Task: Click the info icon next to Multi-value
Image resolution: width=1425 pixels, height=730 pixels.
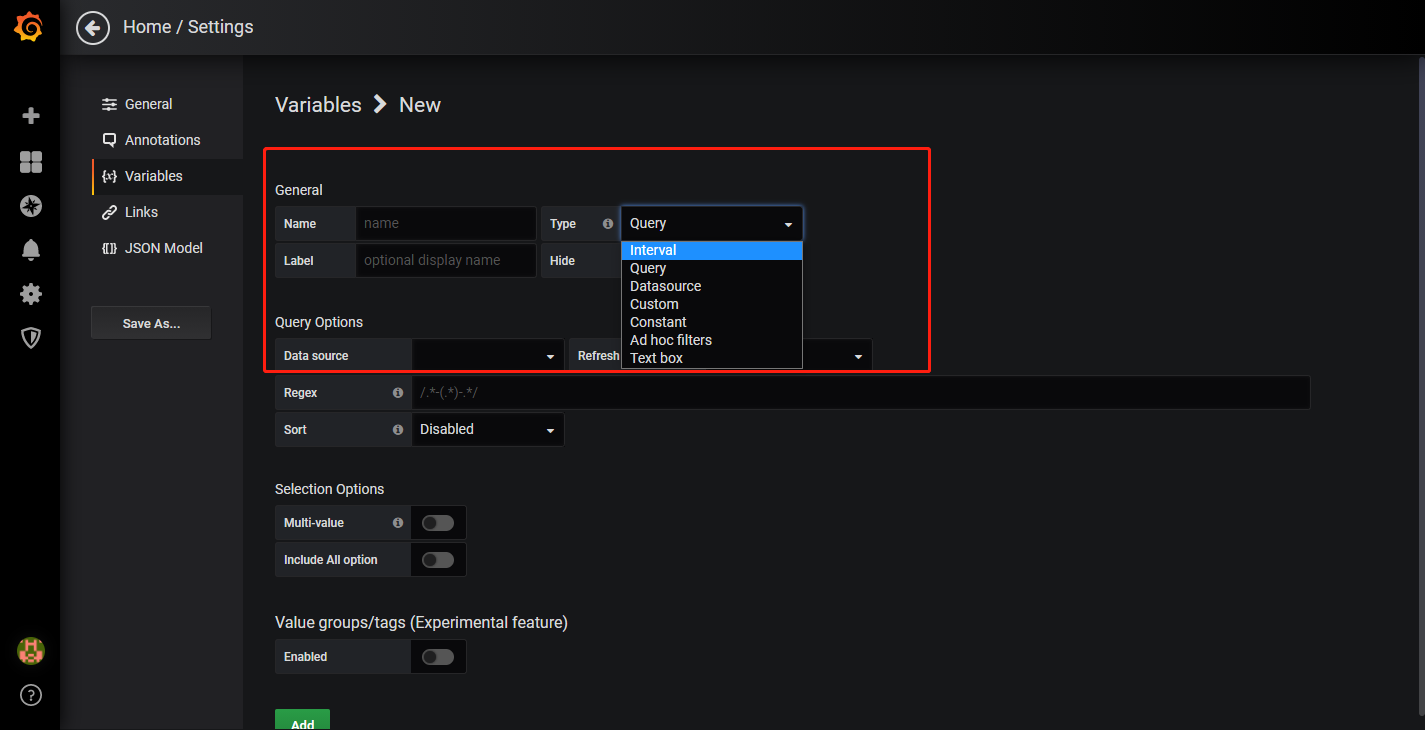Action: tap(398, 523)
